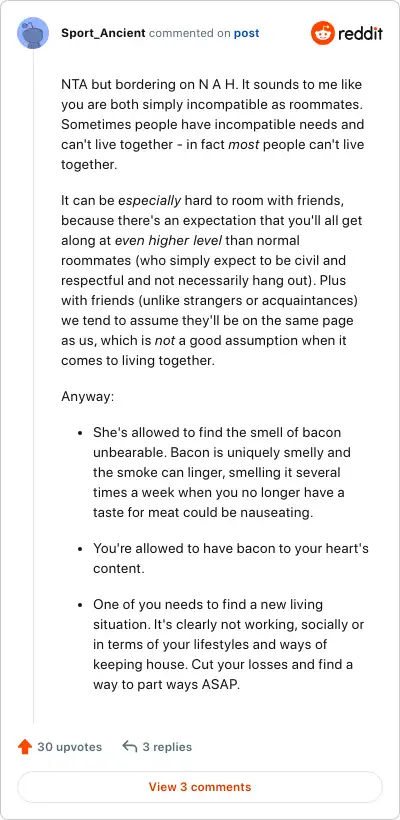Select the "30 upvotes" label

point(70,747)
